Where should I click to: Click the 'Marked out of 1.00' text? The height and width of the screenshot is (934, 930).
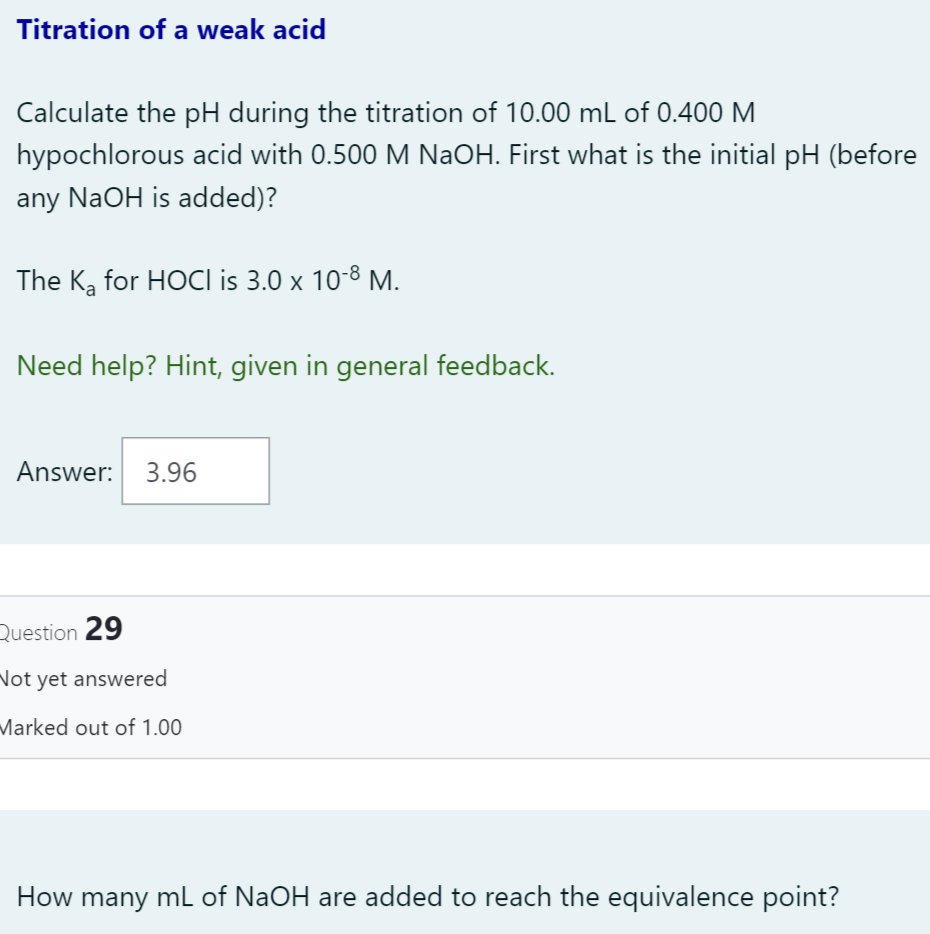pyautogui.click(x=91, y=728)
